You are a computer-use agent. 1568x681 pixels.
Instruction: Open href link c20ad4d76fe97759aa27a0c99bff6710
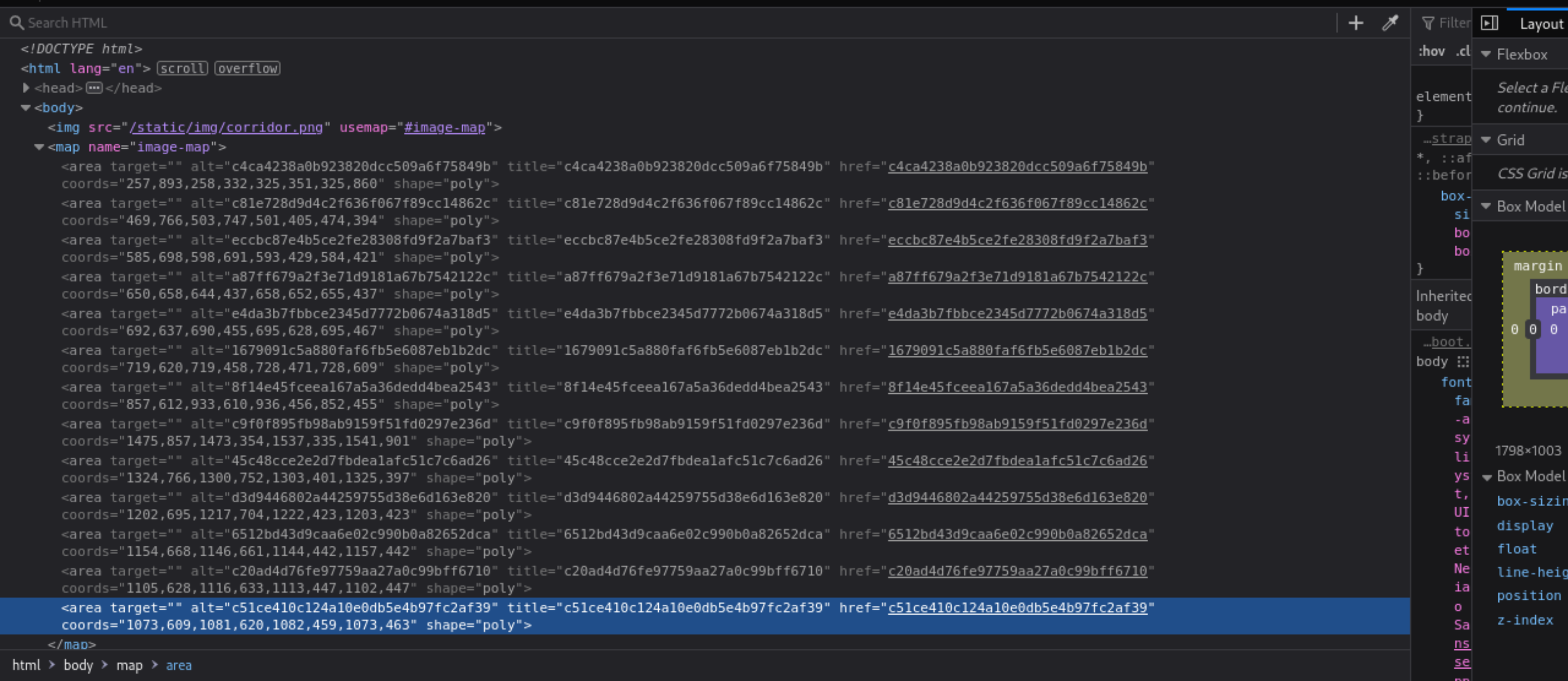(1017, 571)
